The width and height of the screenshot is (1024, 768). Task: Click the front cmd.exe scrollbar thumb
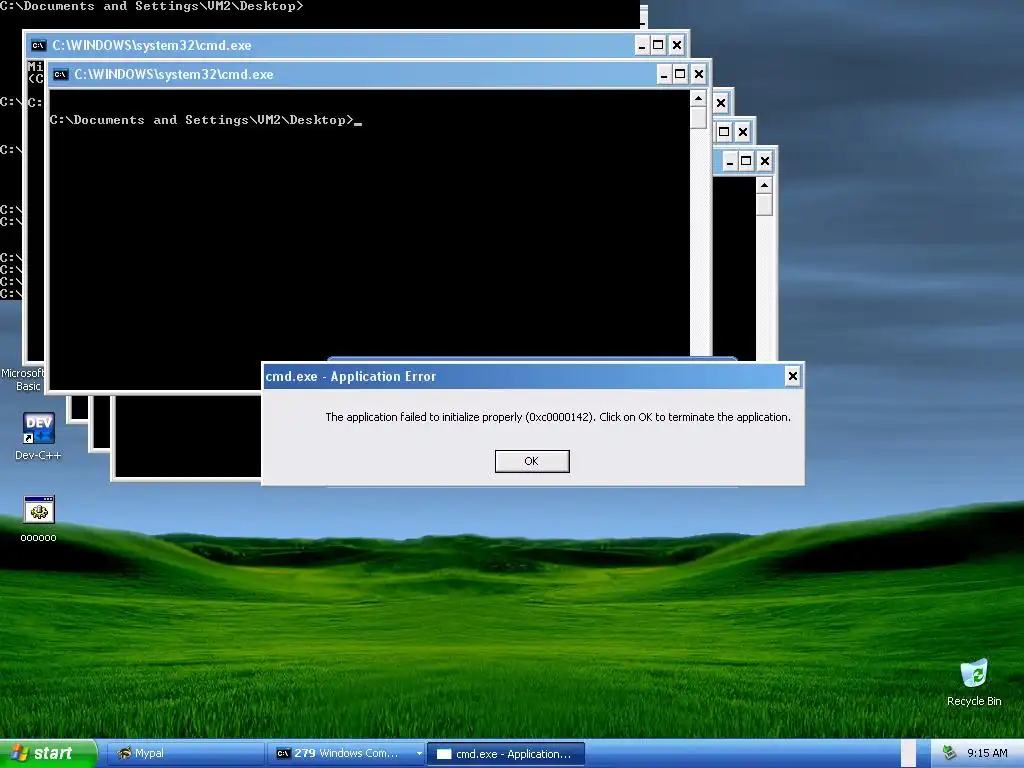click(698, 118)
